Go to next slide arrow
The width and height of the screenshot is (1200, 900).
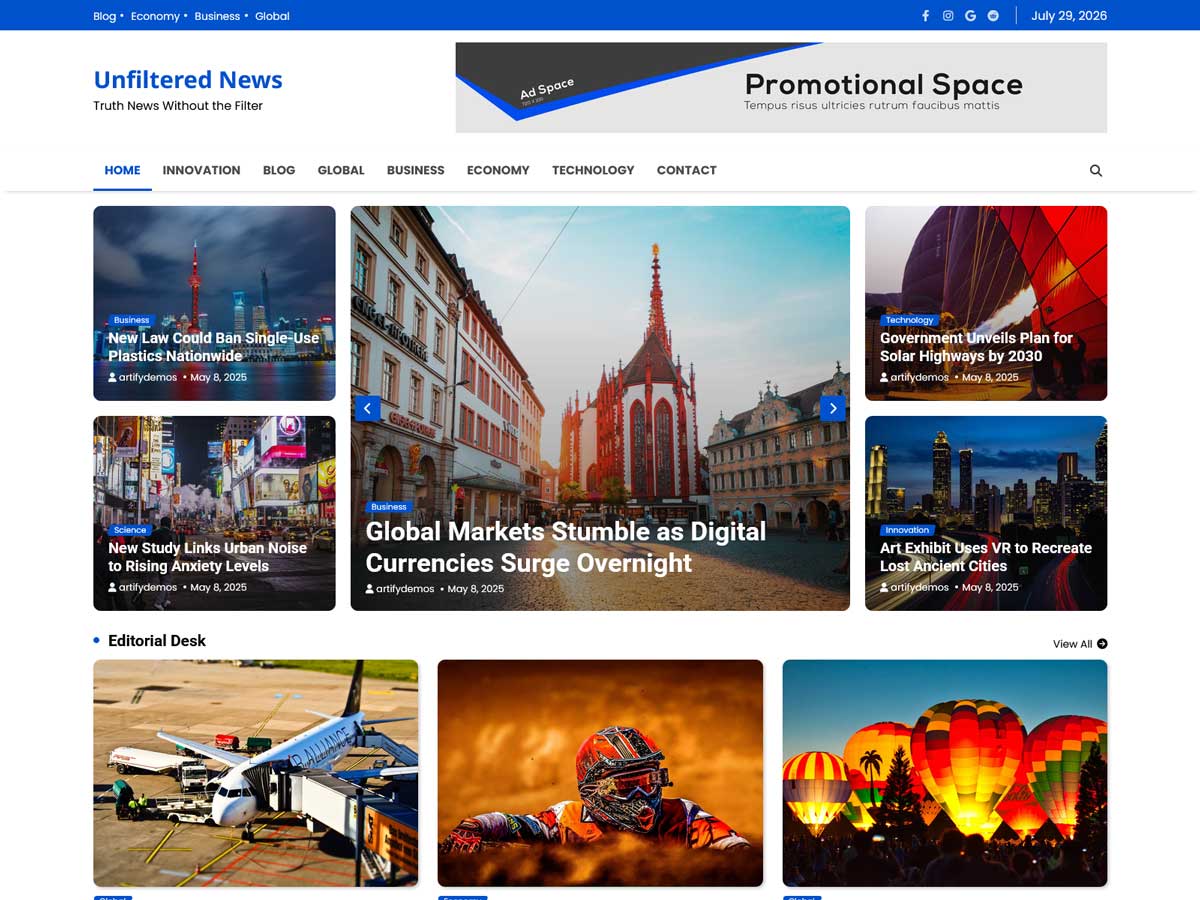point(833,408)
